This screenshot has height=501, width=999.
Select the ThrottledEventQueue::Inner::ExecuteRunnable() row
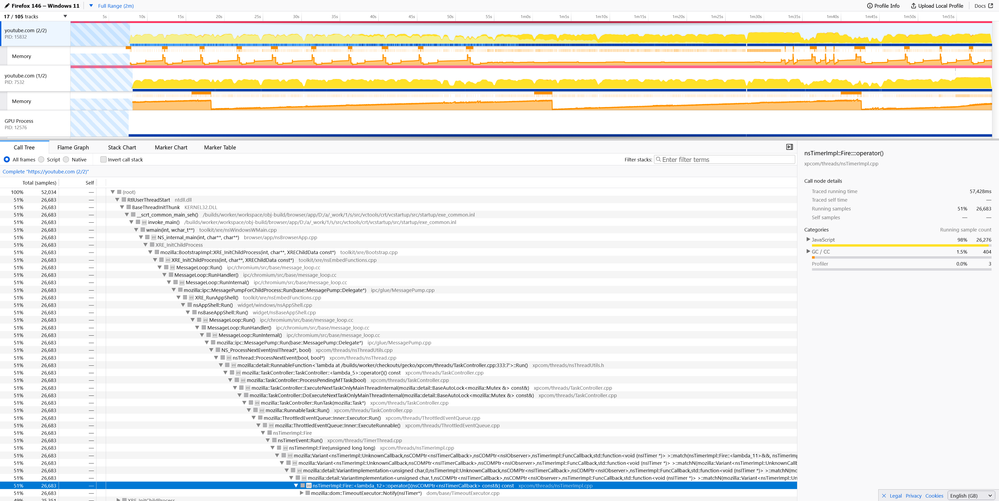[x=398, y=425]
